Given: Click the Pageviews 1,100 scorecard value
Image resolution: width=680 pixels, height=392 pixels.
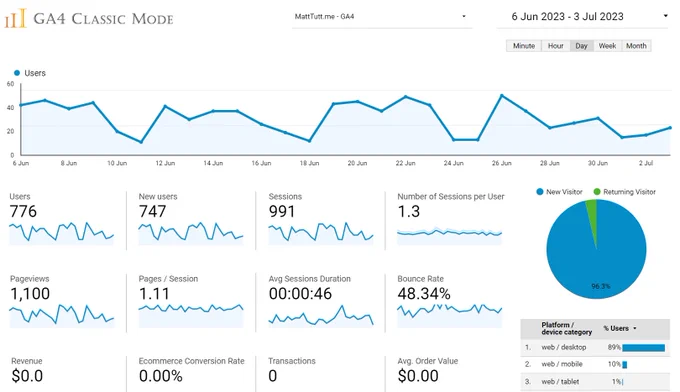Looking at the screenshot, I should [x=30, y=294].
